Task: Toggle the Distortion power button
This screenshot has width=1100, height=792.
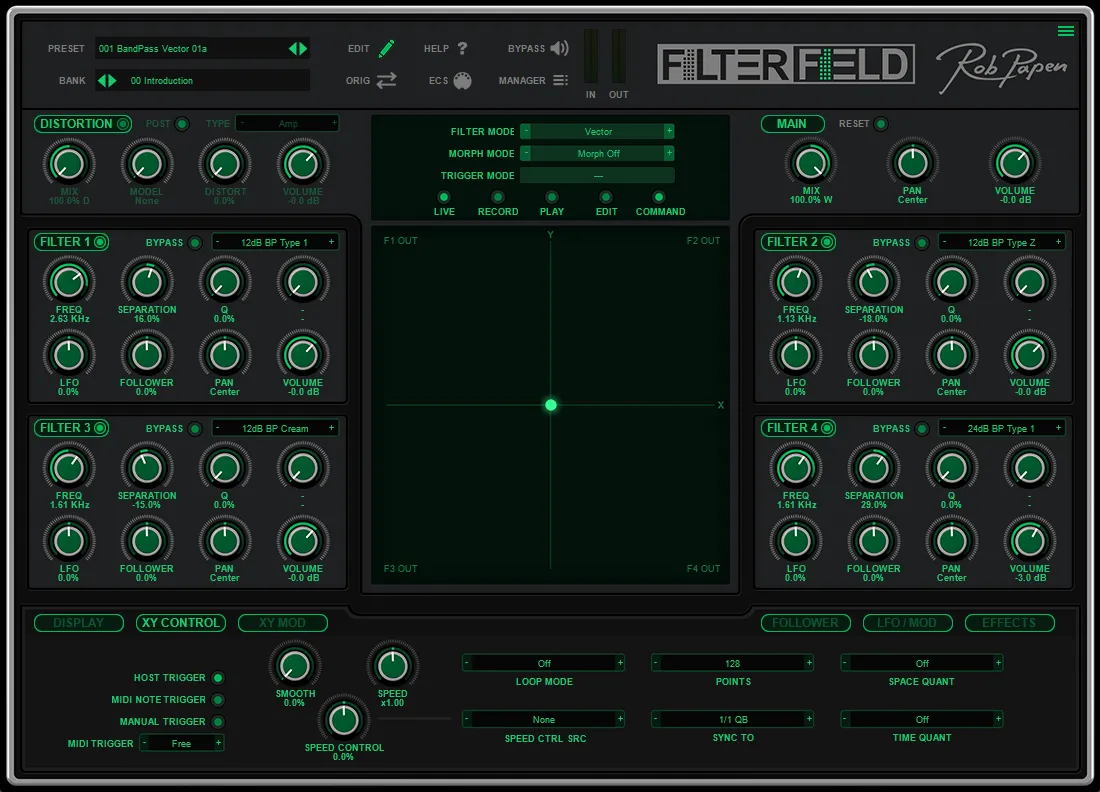Action: 123,124
